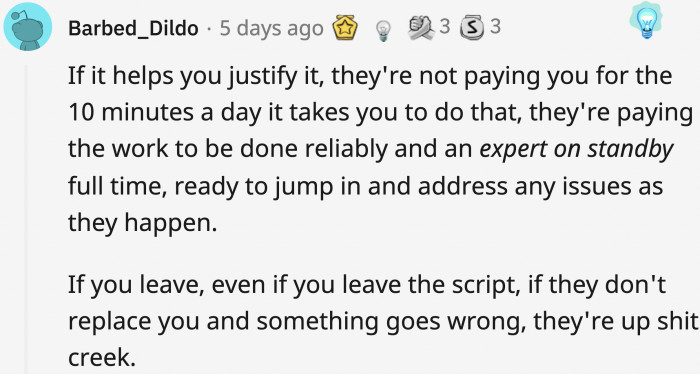This screenshot has width=700, height=374.
Task: Click the final word 'creek.'
Action: (102, 357)
